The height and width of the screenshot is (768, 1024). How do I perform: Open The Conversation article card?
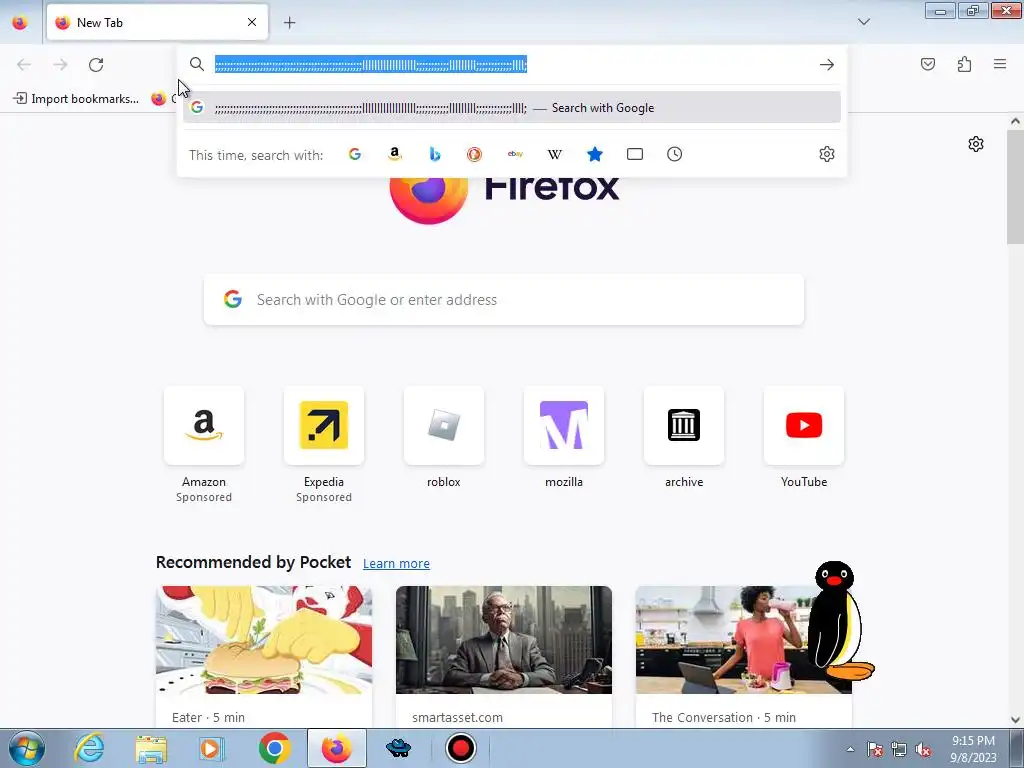point(744,656)
